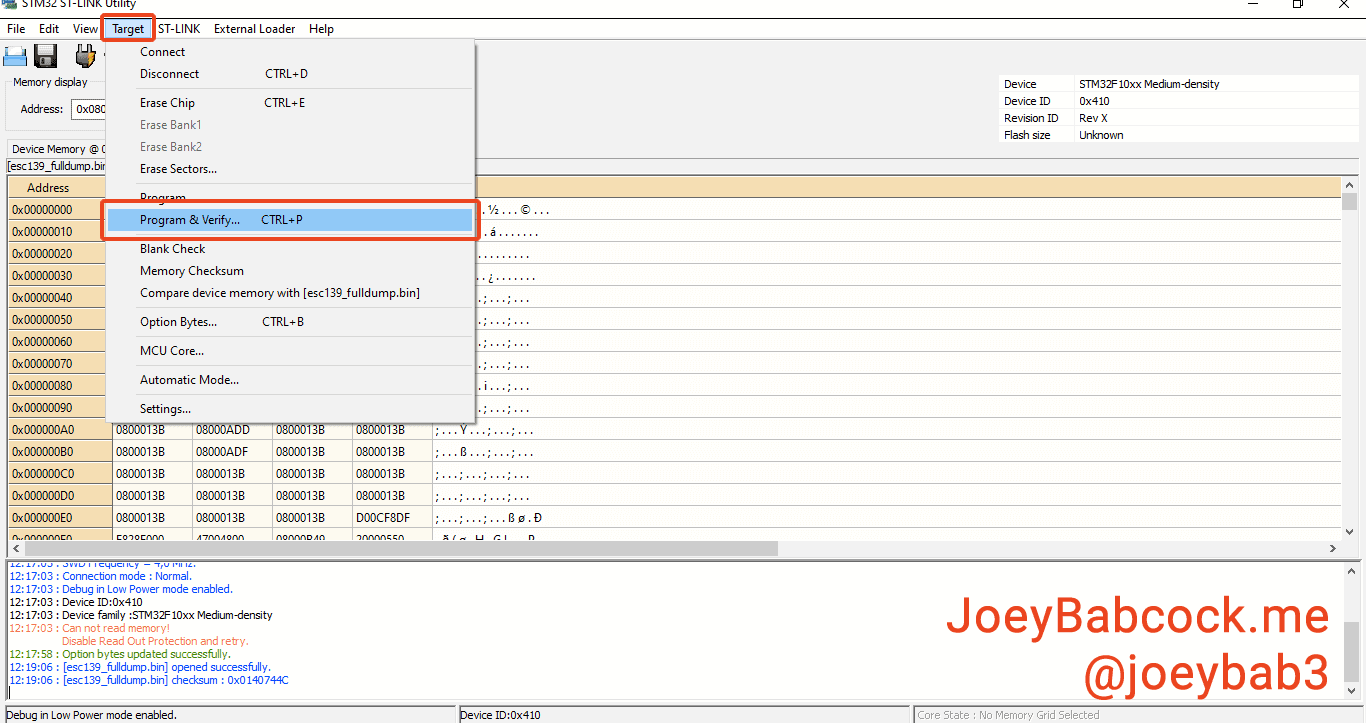Select Memory Checksum menu item
Image resolution: width=1366 pixels, height=723 pixels.
[x=191, y=271]
